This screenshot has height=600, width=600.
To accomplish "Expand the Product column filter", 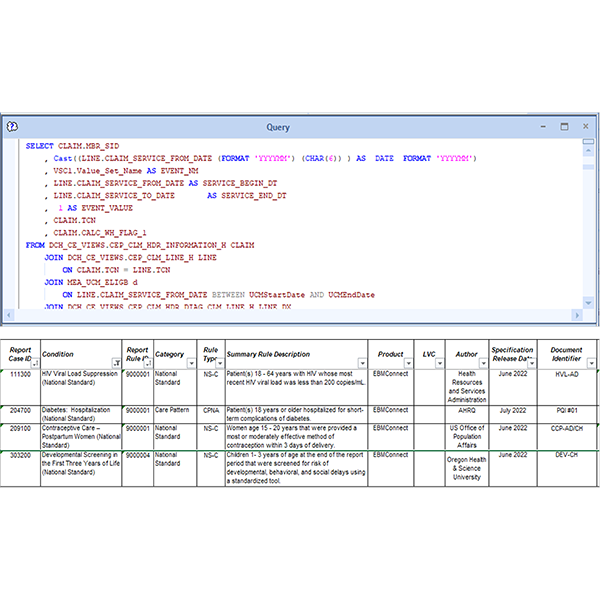I will [x=407, y=363].
